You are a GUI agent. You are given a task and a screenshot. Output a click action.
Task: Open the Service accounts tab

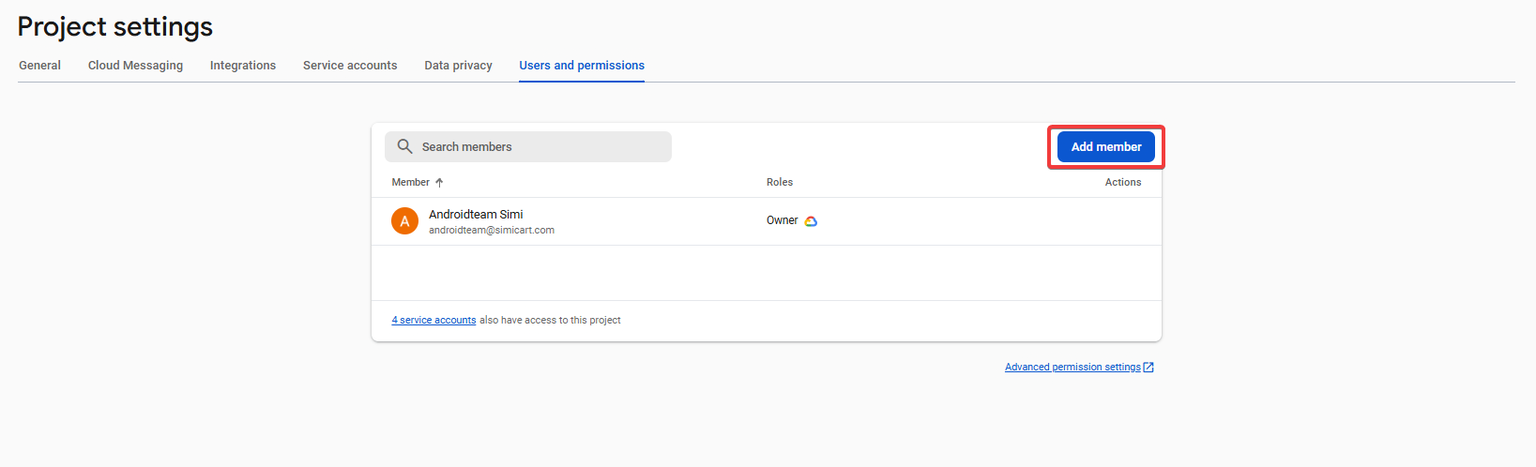click(x=350, y=65)
